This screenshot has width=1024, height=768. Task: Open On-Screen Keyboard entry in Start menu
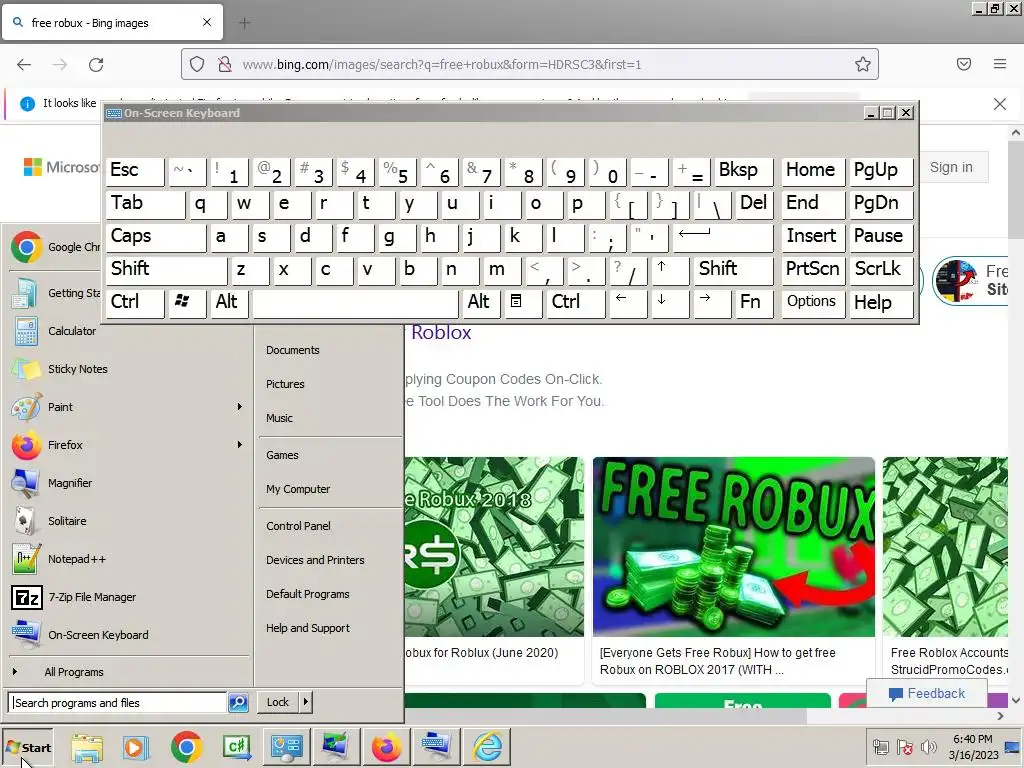point(127,635)
